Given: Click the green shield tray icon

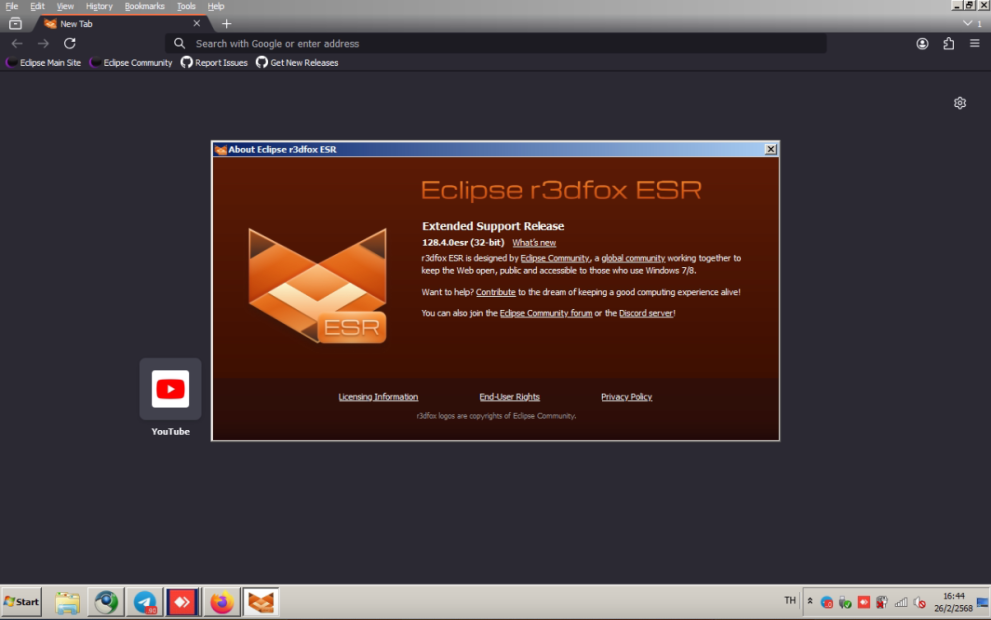Looking at the screenshot, I should [845, 602].
